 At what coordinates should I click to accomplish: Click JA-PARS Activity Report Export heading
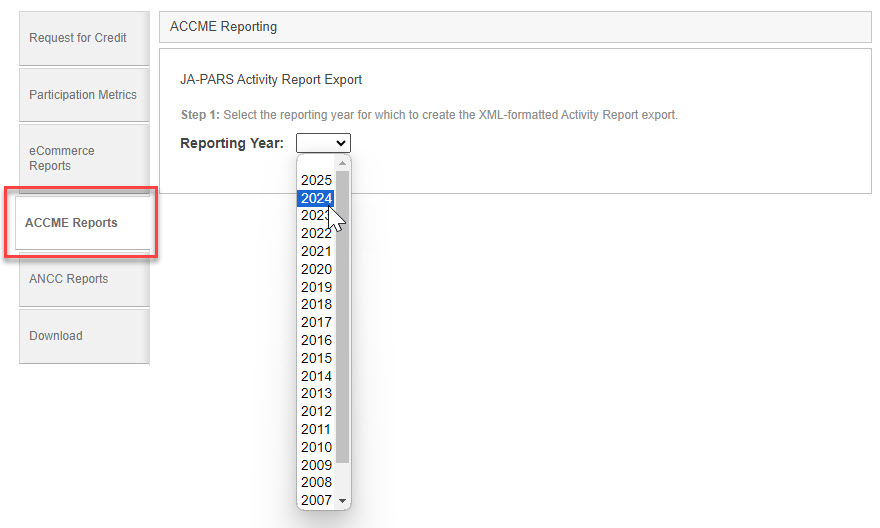pos(271,80)
